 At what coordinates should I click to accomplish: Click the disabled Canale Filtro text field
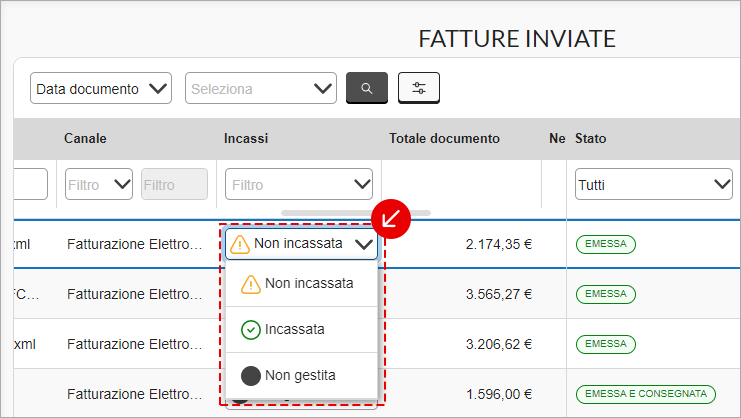[174, 184]
